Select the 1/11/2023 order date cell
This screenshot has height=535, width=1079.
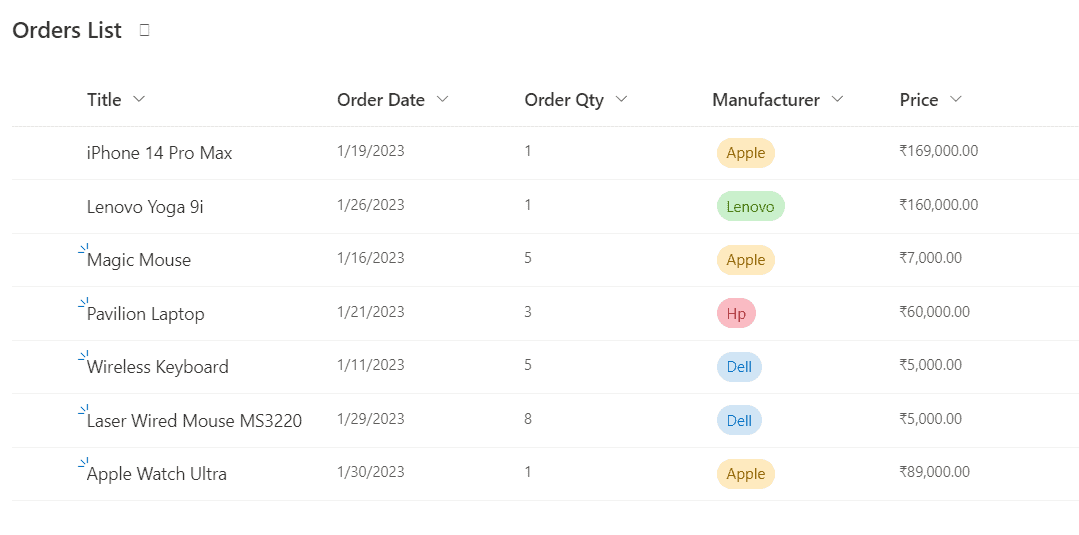[x=371, y=364]
